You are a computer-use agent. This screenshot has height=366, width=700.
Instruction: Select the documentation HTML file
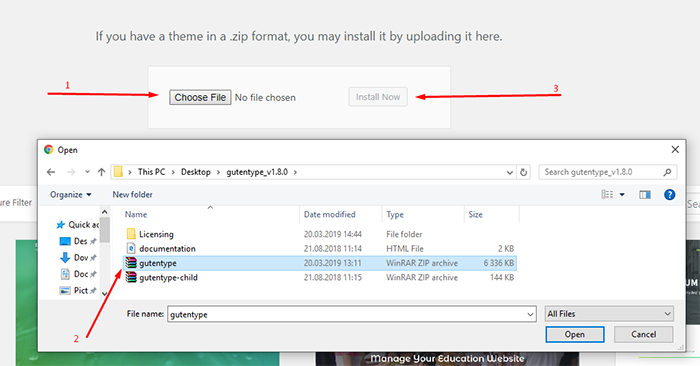[x=320, y=249]
